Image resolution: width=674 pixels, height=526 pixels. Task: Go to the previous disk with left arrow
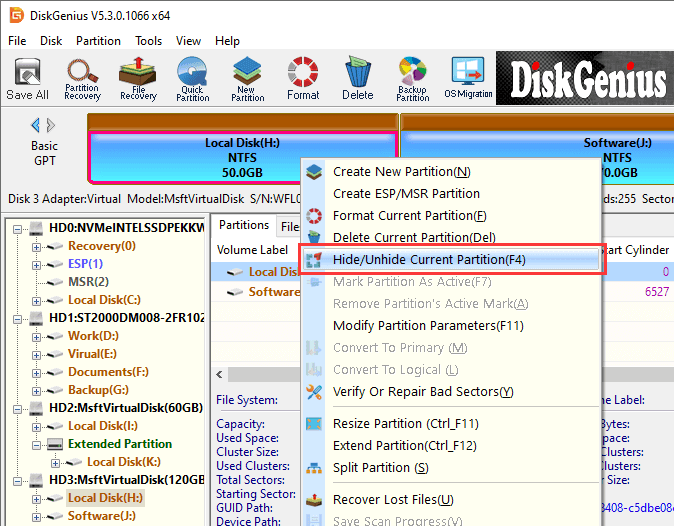[37, 125]
